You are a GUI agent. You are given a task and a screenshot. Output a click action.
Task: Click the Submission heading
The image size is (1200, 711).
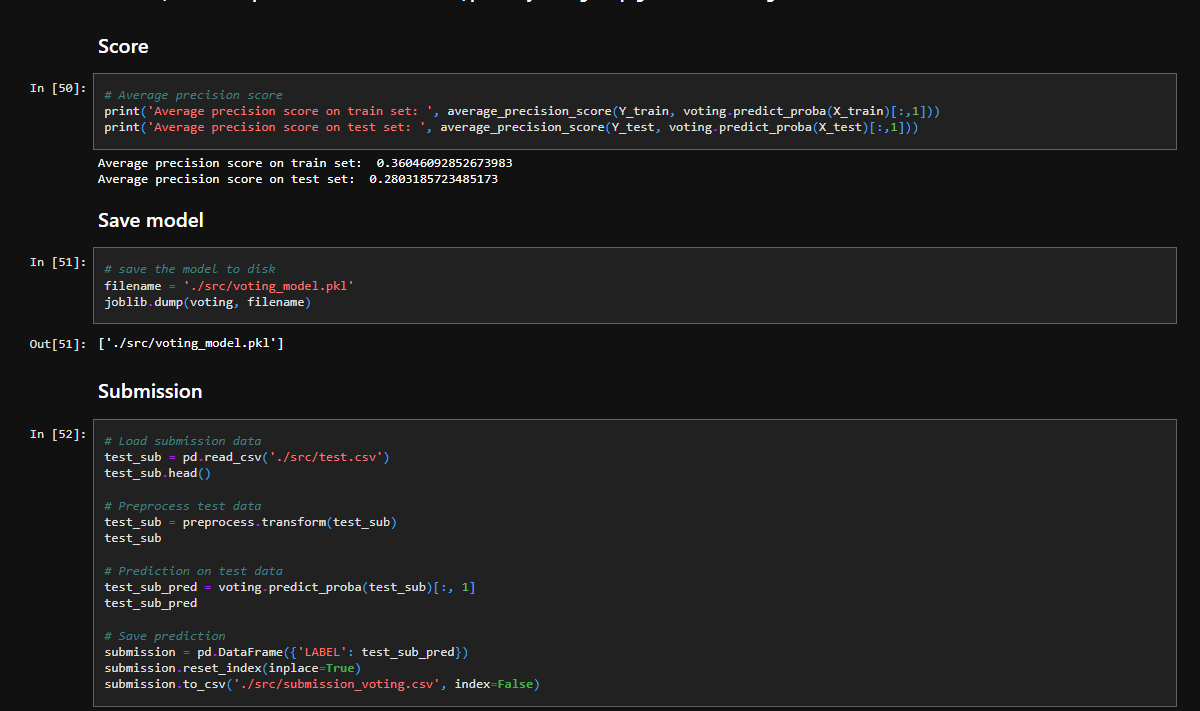(x=150, y=391)
